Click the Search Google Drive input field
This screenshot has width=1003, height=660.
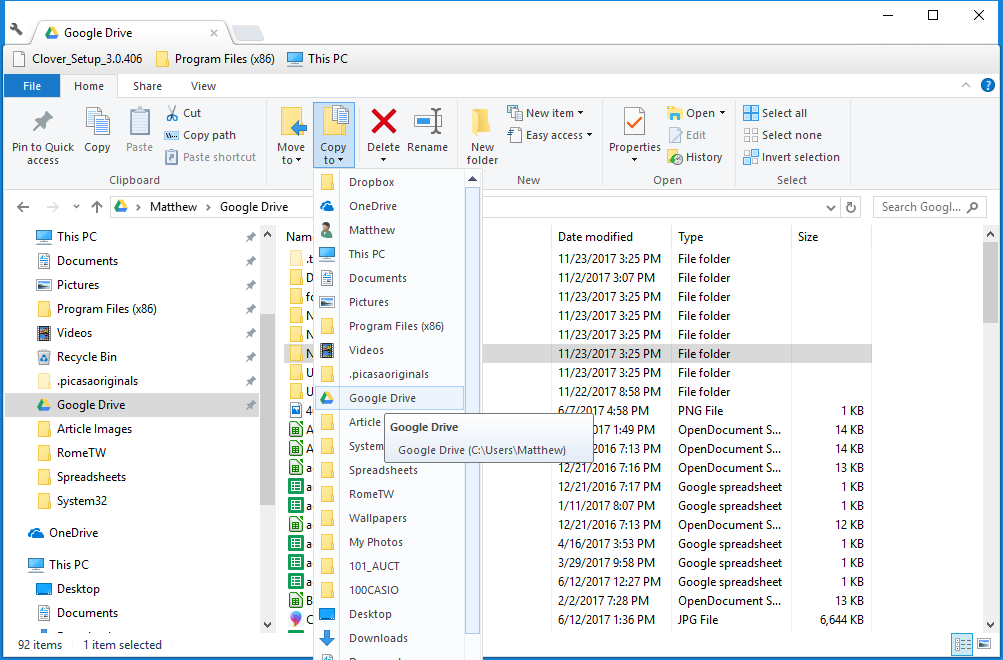tap(925, 206)
